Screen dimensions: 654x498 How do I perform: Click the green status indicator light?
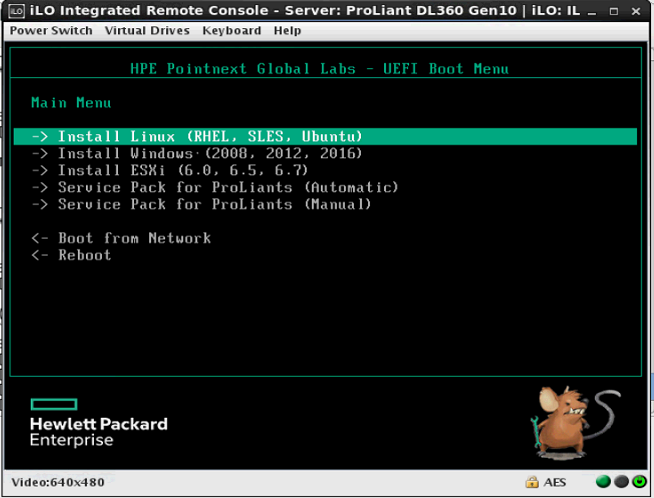coord(603,482)
